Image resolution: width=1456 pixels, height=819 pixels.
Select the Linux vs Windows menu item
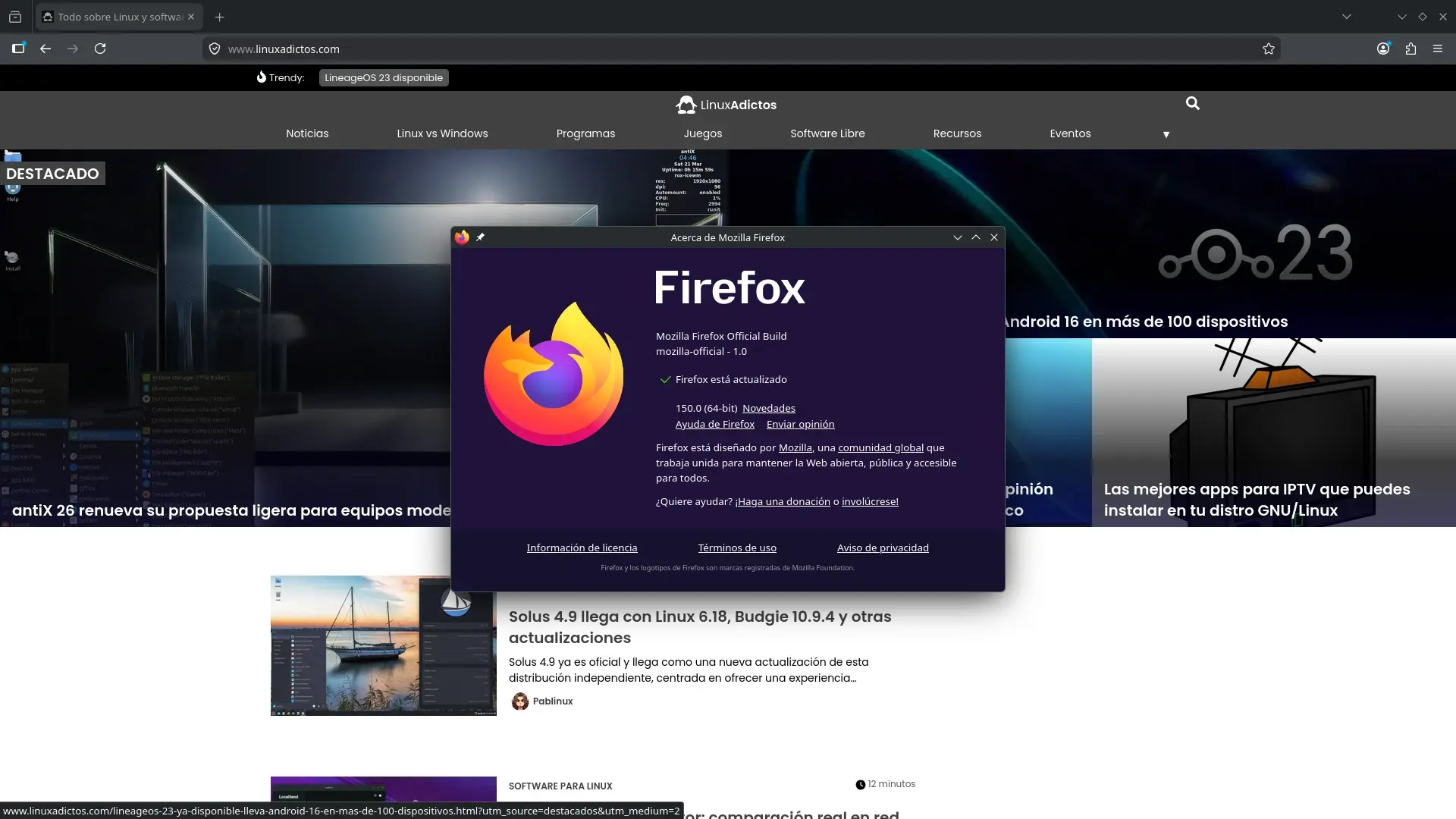point(442,133)
